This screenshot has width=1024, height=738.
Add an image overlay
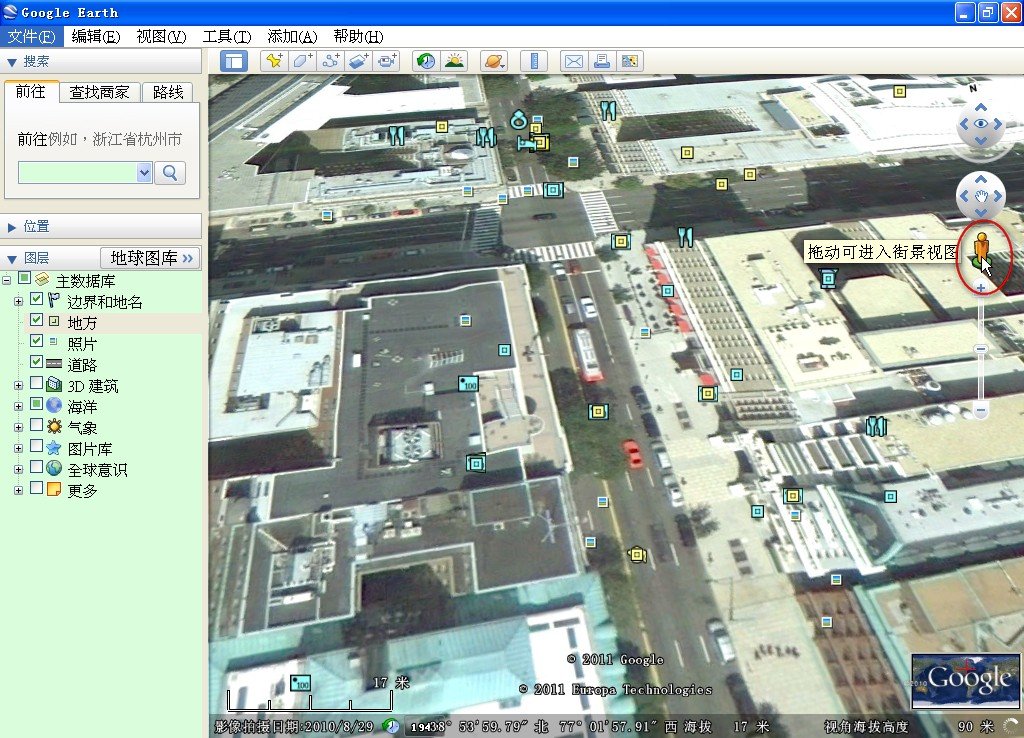359,61
